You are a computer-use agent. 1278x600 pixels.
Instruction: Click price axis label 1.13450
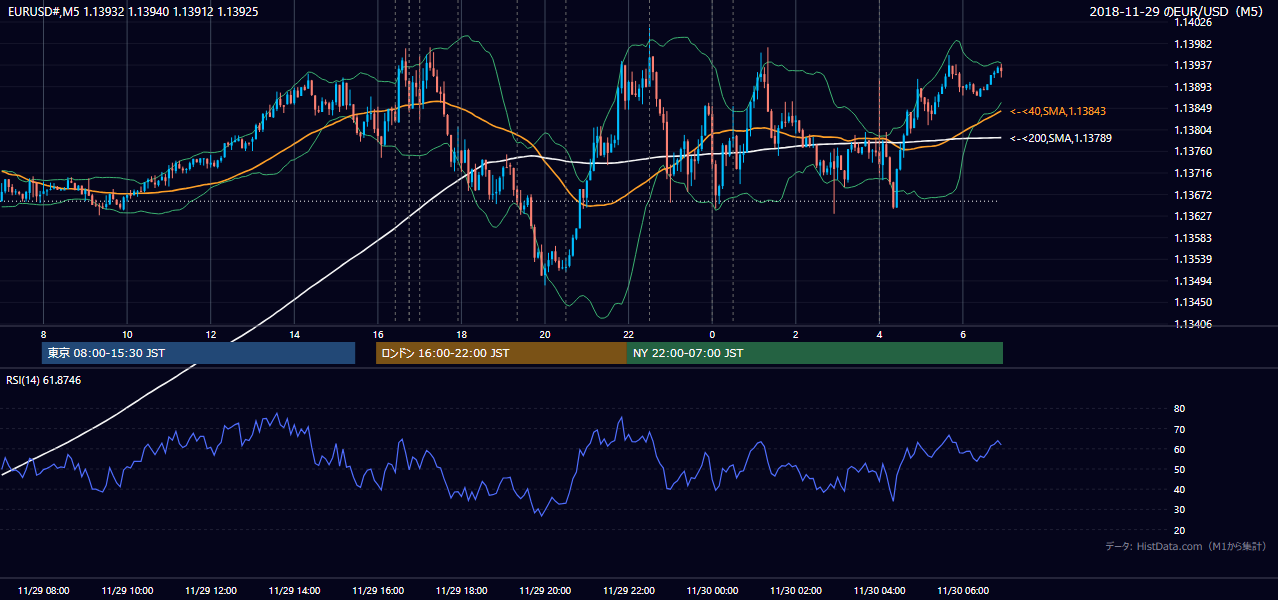(x=1192, y=302)
